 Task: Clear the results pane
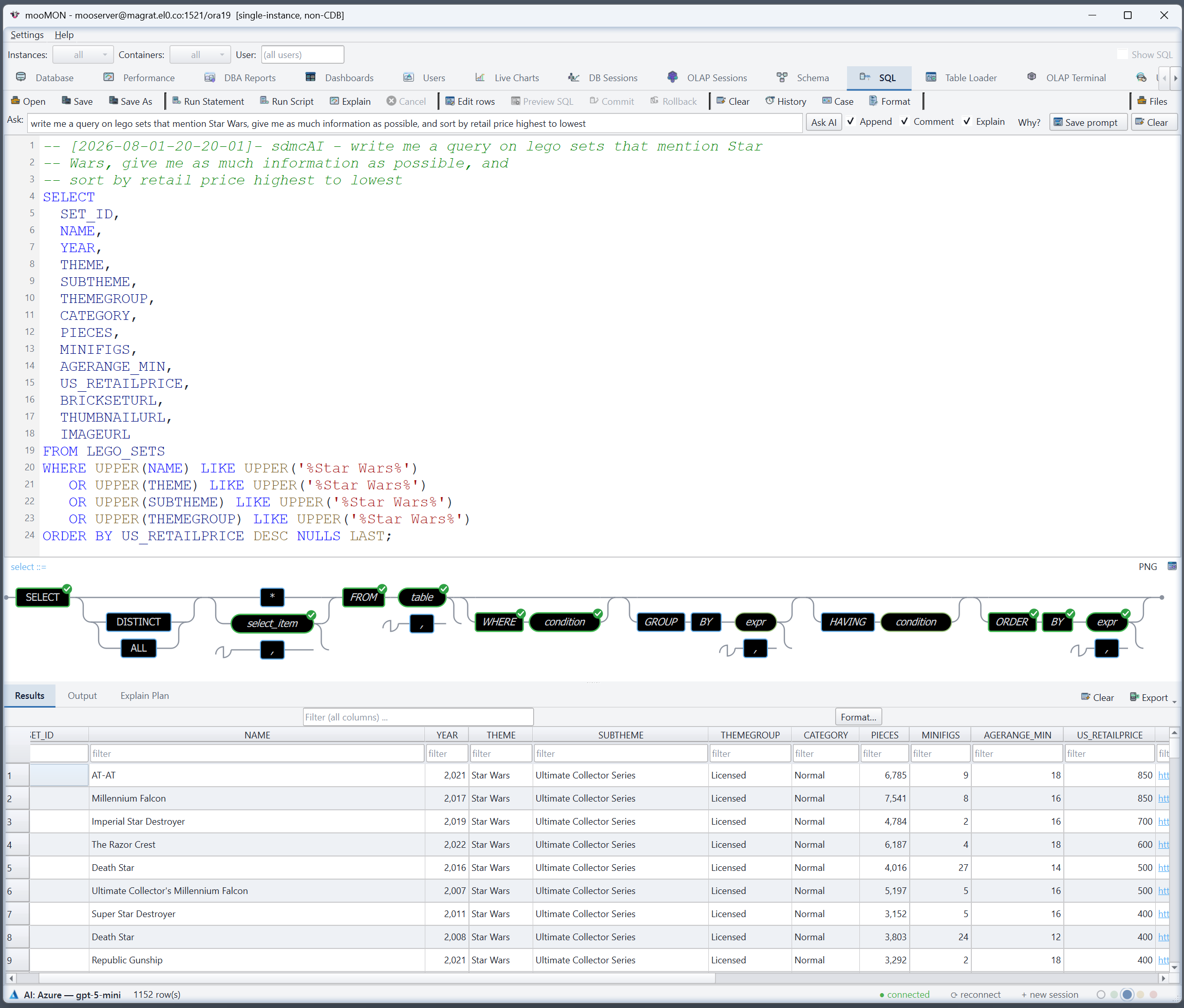pos(1098,697)
